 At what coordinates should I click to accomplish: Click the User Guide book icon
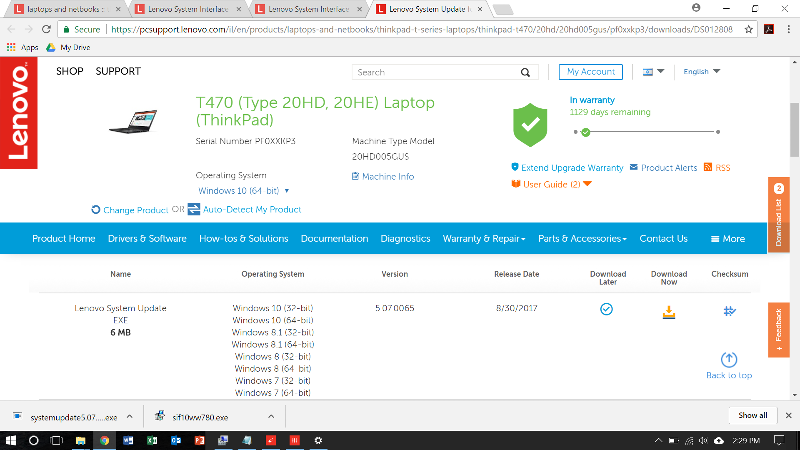click(x=516, y=184)
